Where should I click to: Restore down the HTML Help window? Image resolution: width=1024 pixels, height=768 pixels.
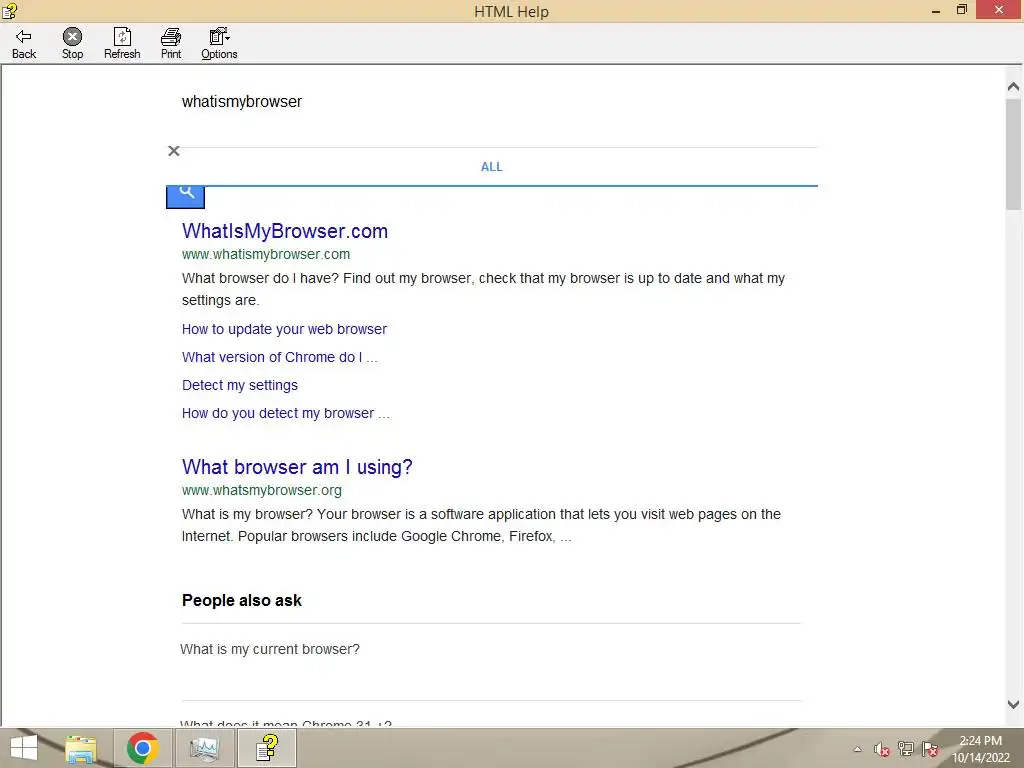coord(961,10)
